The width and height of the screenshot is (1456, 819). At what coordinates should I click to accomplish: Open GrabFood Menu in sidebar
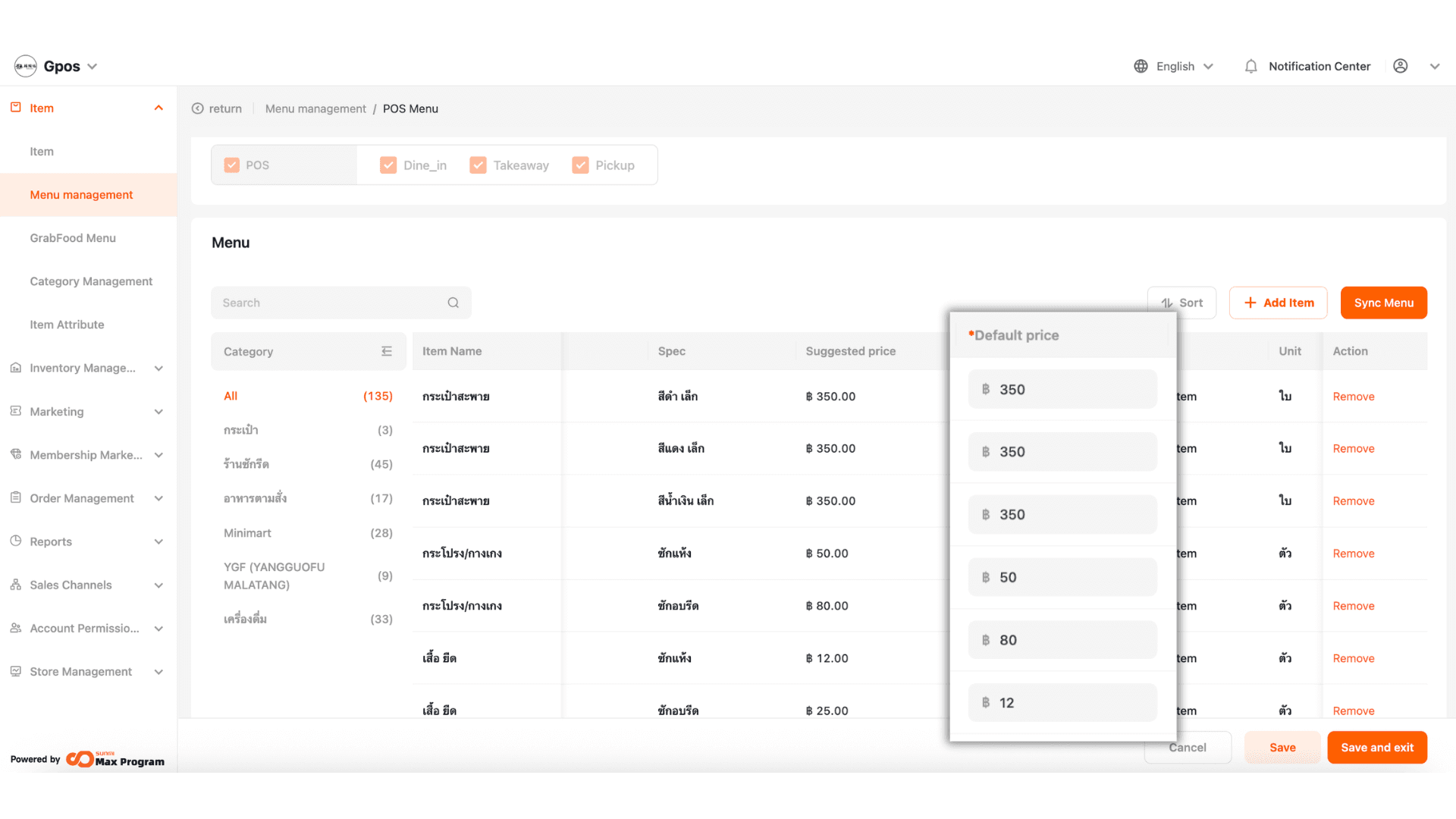click(x=73, y=238)
